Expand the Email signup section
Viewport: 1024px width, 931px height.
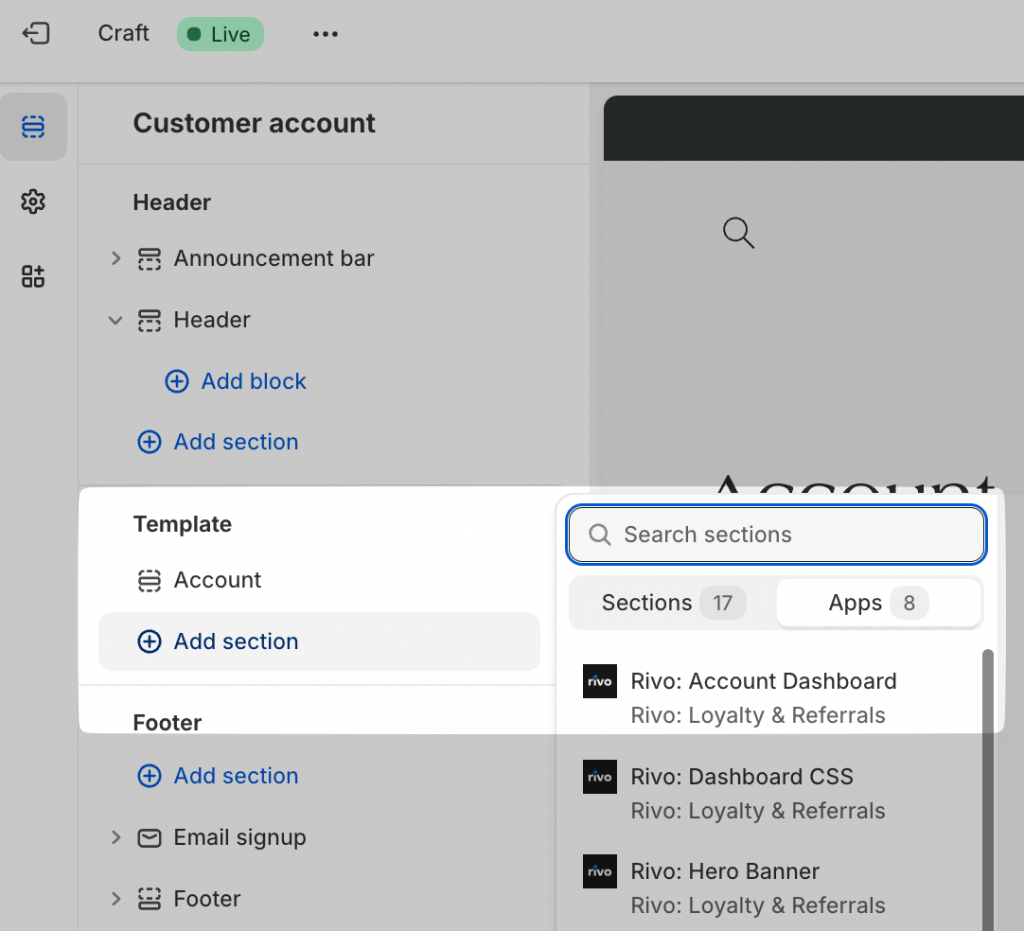(x=116, y=838)
